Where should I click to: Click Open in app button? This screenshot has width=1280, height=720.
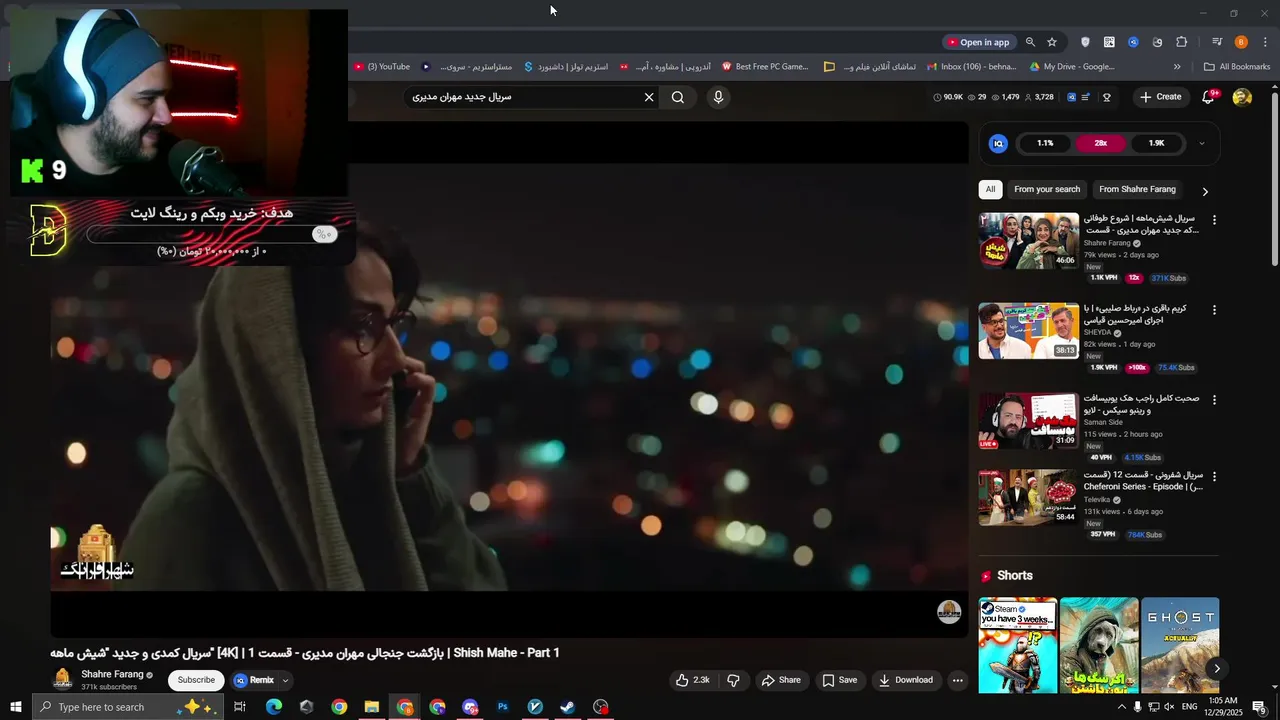[x=978, y=42]
